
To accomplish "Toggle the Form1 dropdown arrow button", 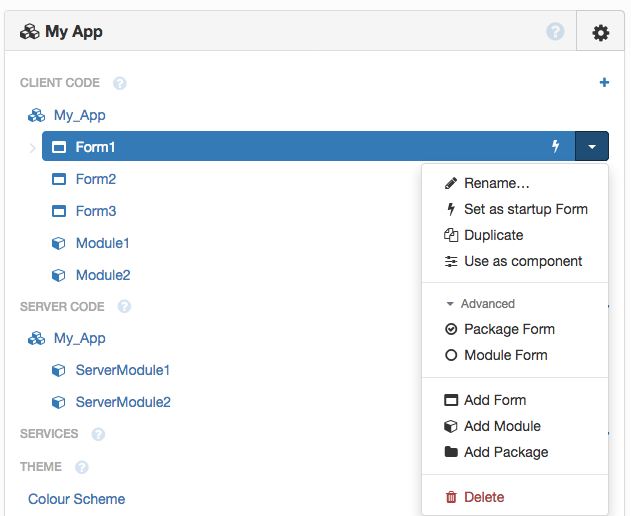I will coord(592,147).
